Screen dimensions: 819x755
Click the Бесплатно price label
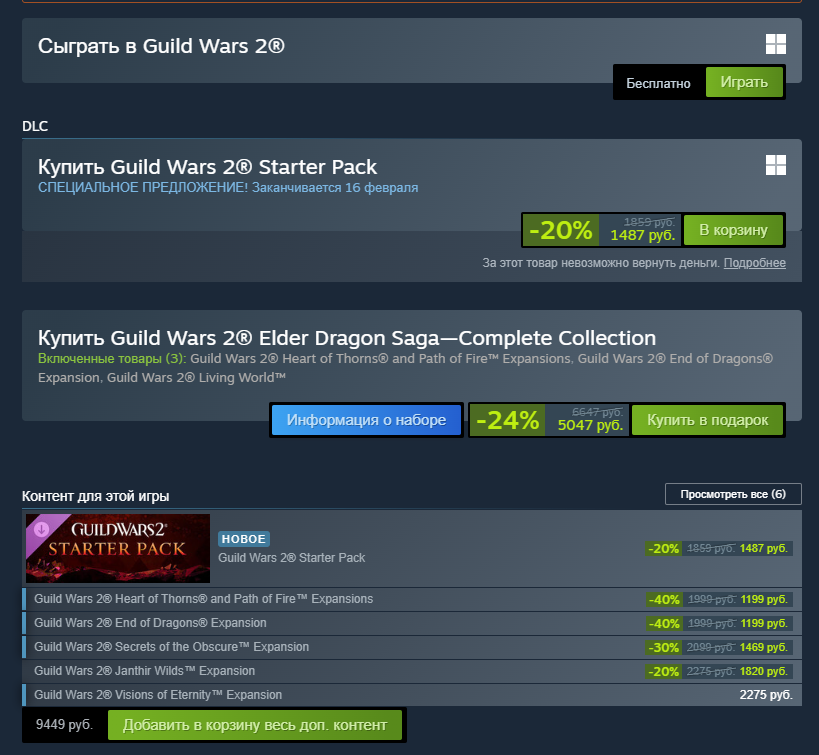[658, 84]
